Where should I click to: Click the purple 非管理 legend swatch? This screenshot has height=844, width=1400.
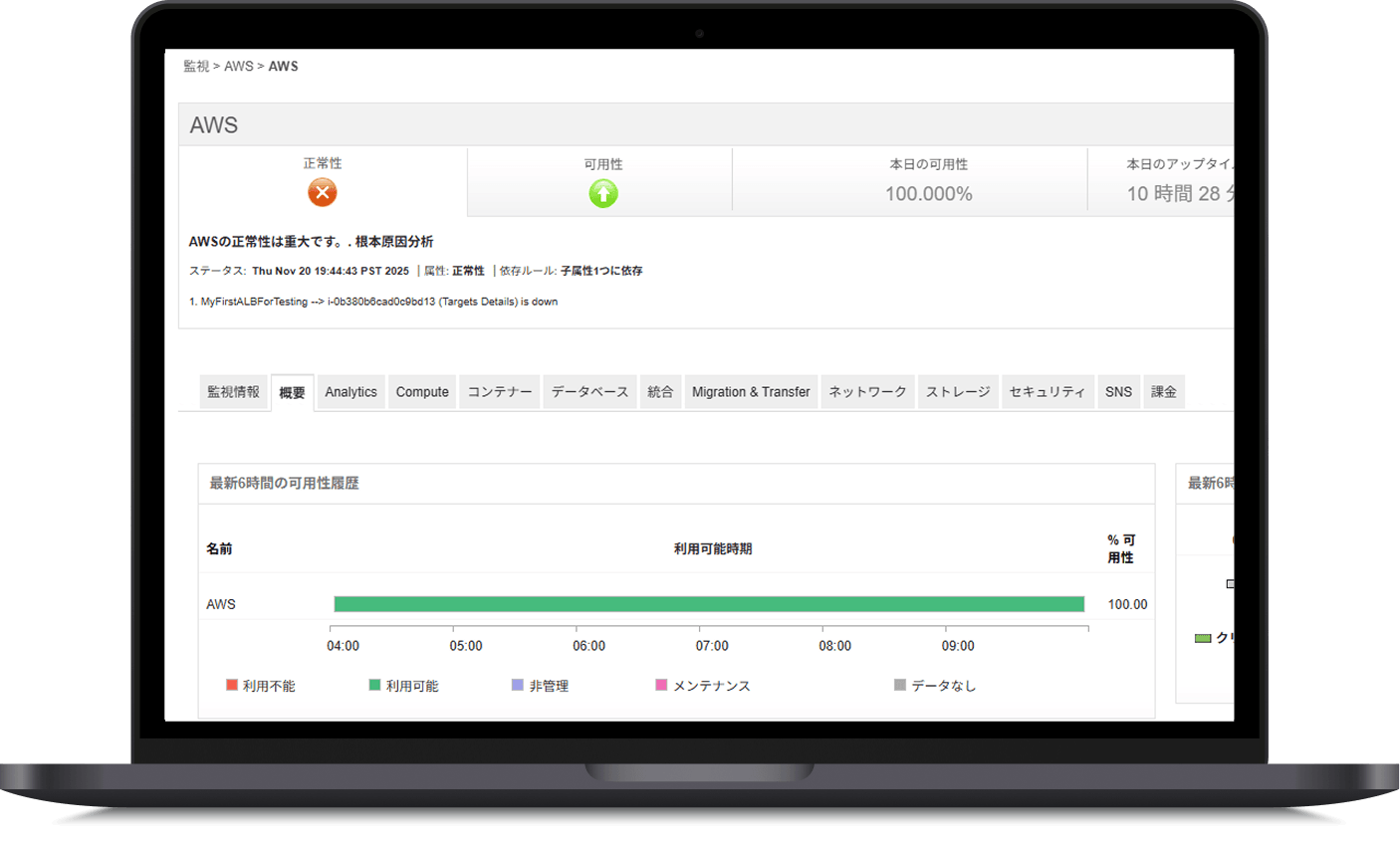[x=518, y=685]
